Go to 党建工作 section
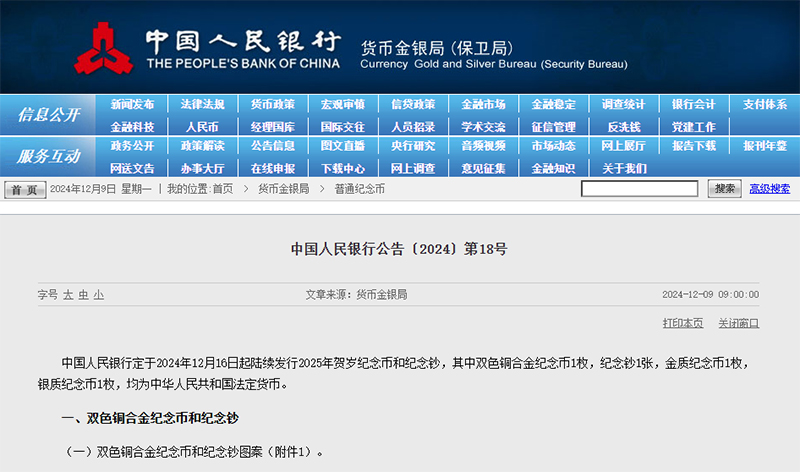 click(694, 127)
